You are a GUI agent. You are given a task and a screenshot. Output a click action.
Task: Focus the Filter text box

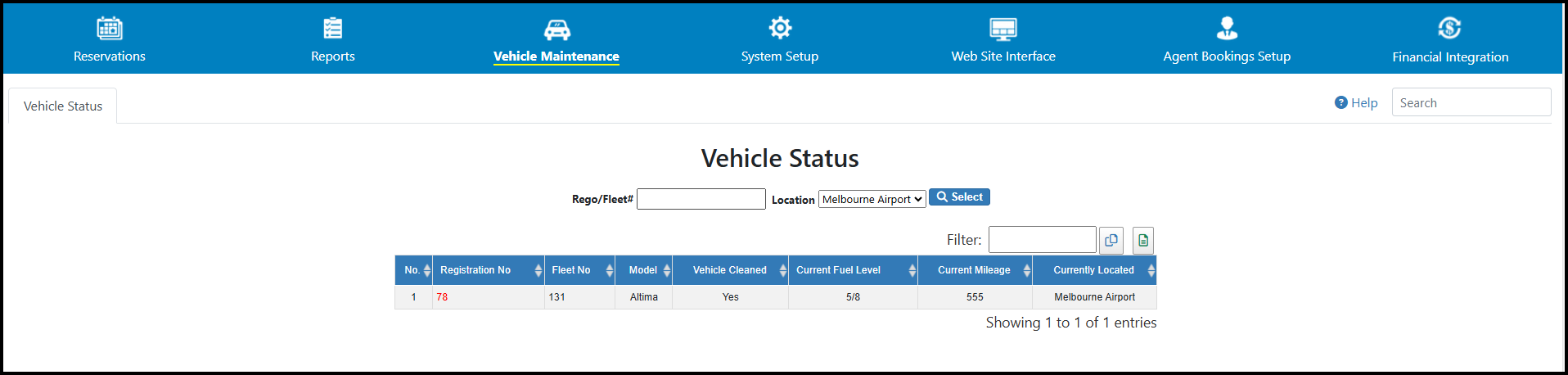click(x=1042, y=240)
